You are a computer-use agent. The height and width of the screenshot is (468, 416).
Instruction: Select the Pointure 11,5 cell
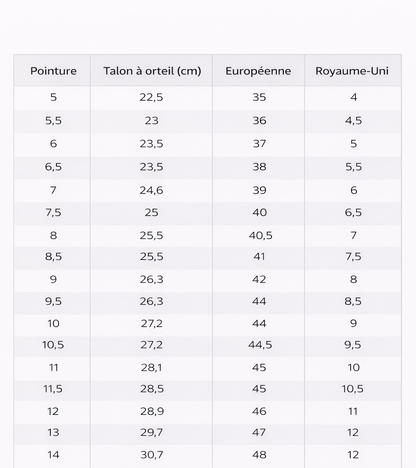click(x=53, y=389)
